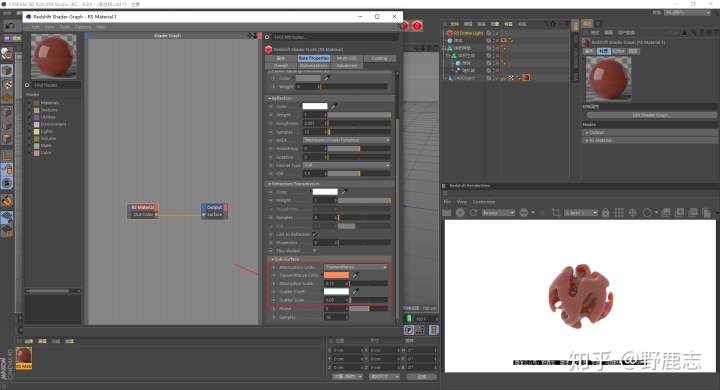720x390 pixels.
Task: Click the Edit Shader Graph button
Action: tap(652, 115)
